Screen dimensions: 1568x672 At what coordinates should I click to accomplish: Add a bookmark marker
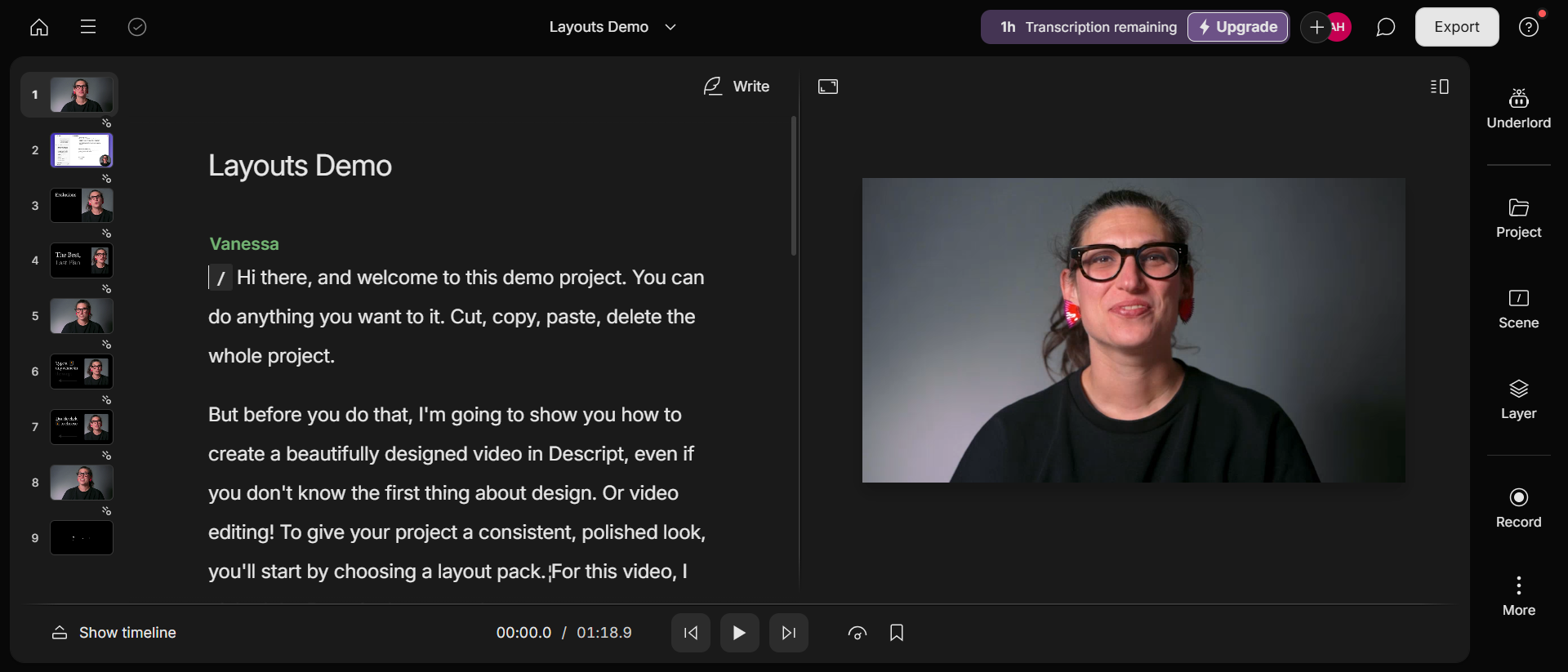(897, 633)
